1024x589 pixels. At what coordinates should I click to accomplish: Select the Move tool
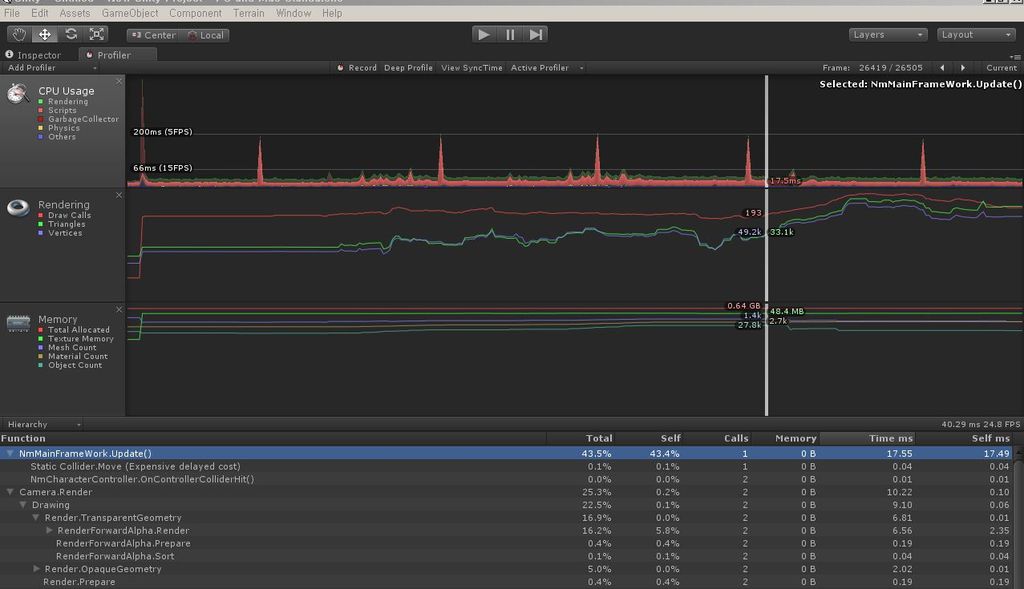[x=44, y=35]
